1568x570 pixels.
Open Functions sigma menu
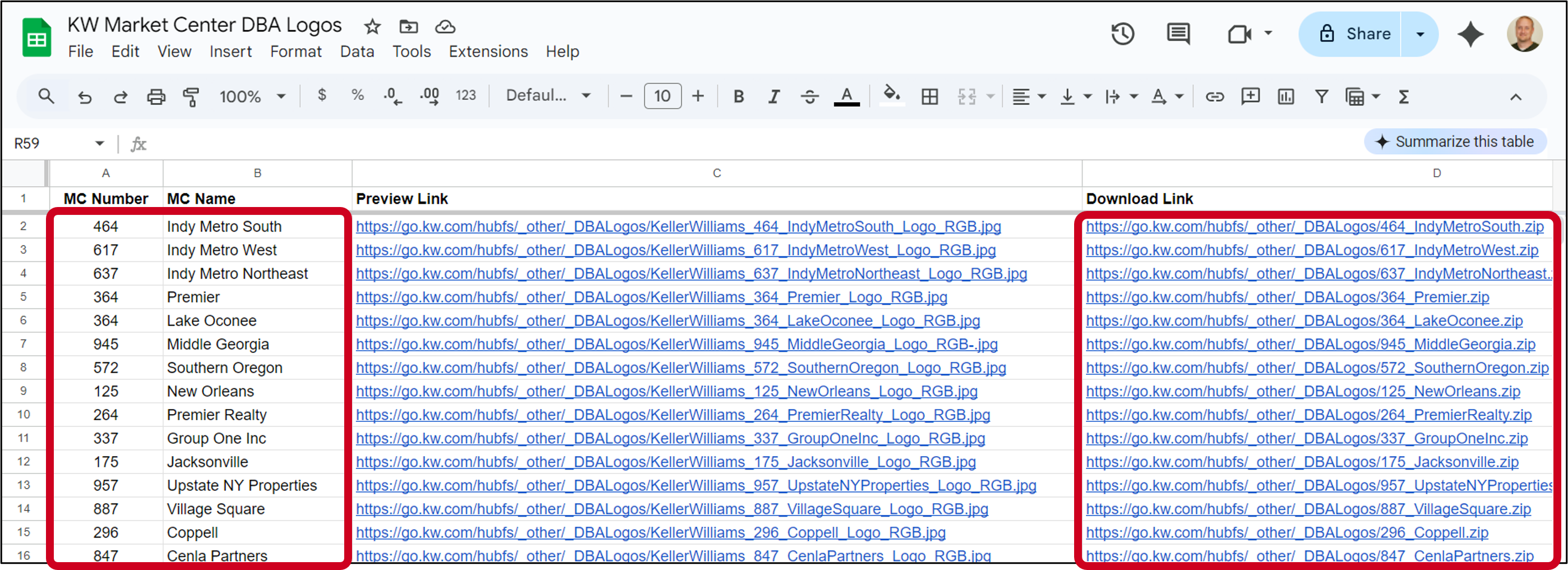click(1404, 96)
